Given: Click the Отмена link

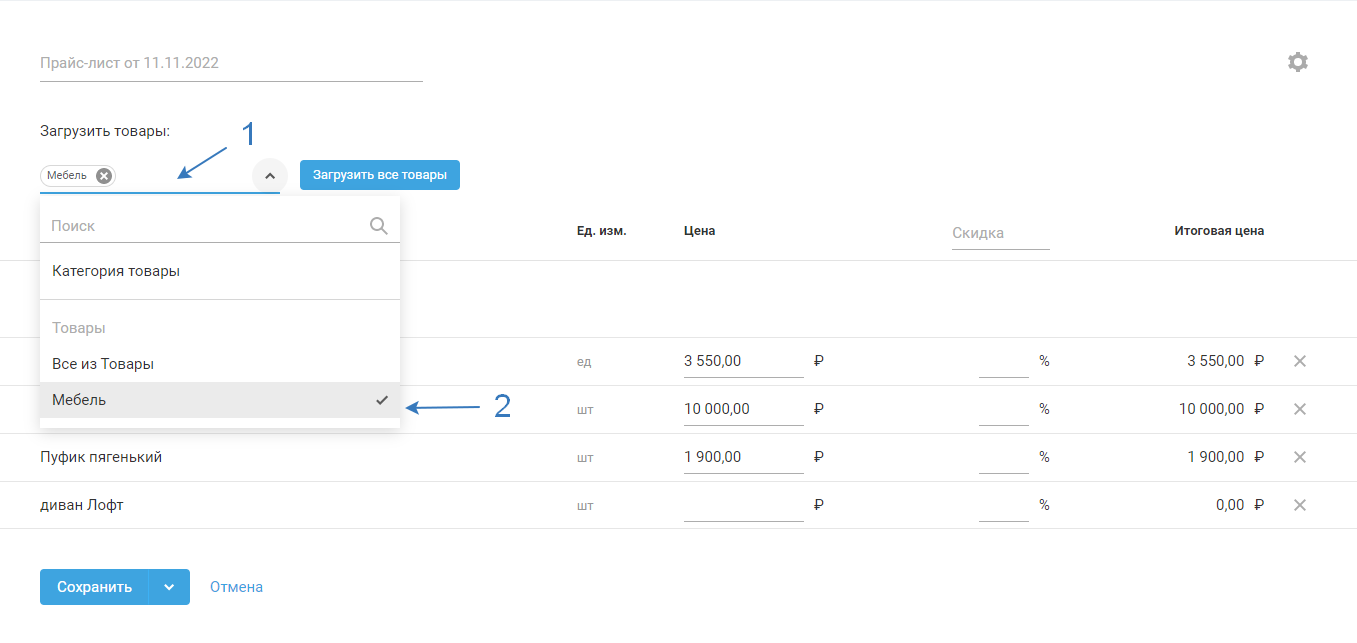Looking at the screenshot, I should (x=236, y=587).
